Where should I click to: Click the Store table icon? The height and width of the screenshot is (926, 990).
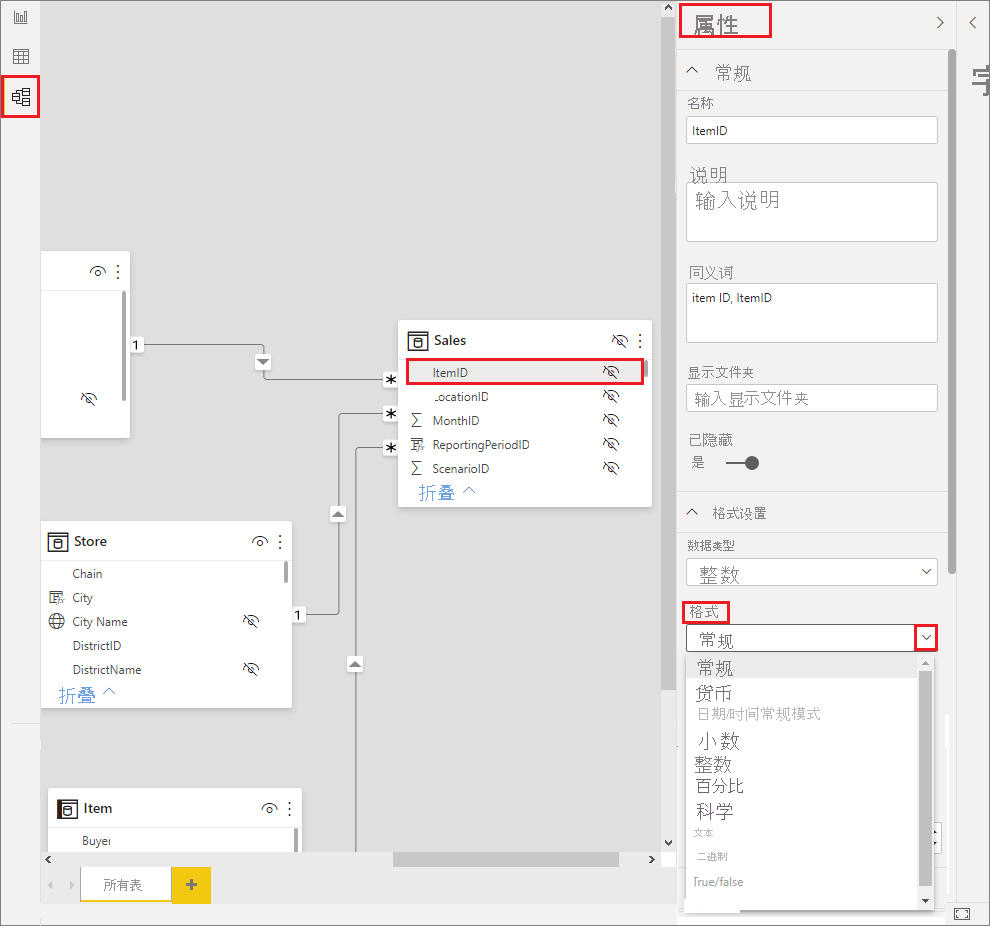[x=58, y=542]
